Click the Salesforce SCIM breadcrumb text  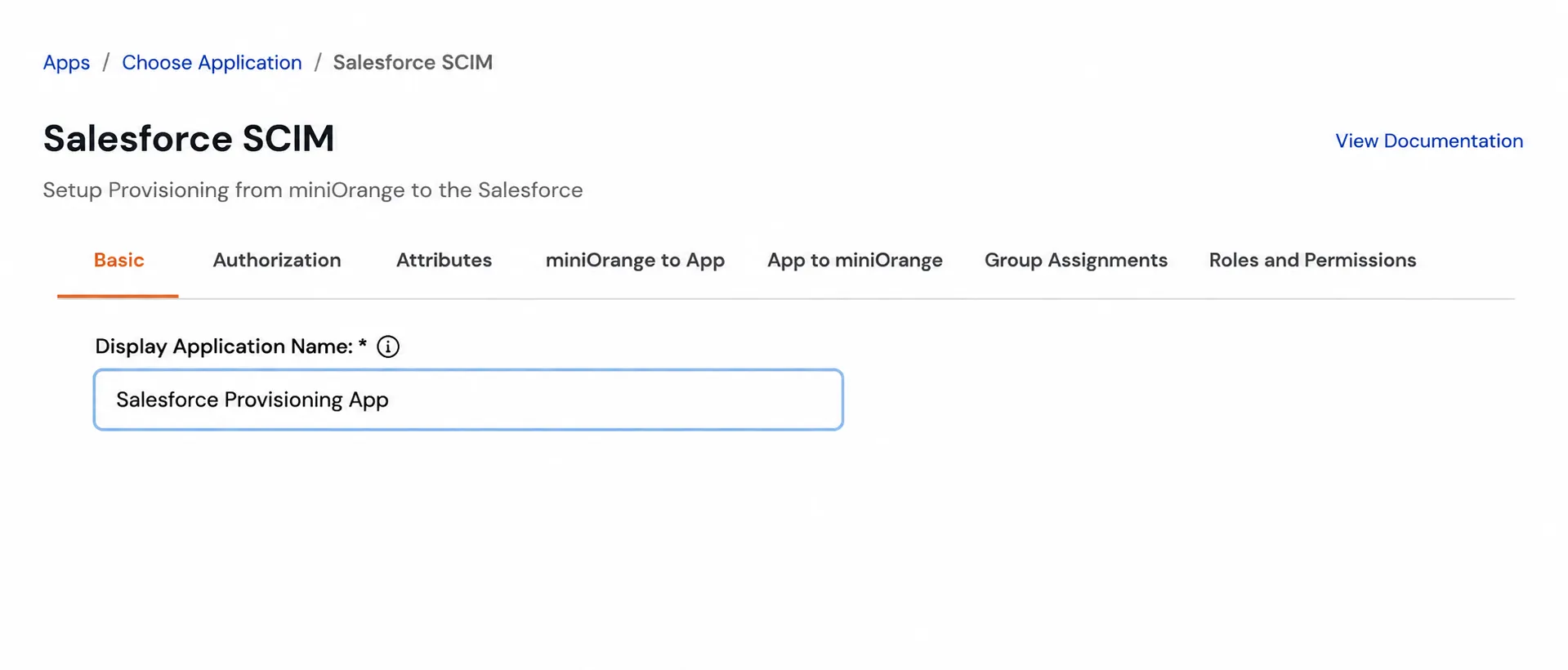tap(413, 62)
